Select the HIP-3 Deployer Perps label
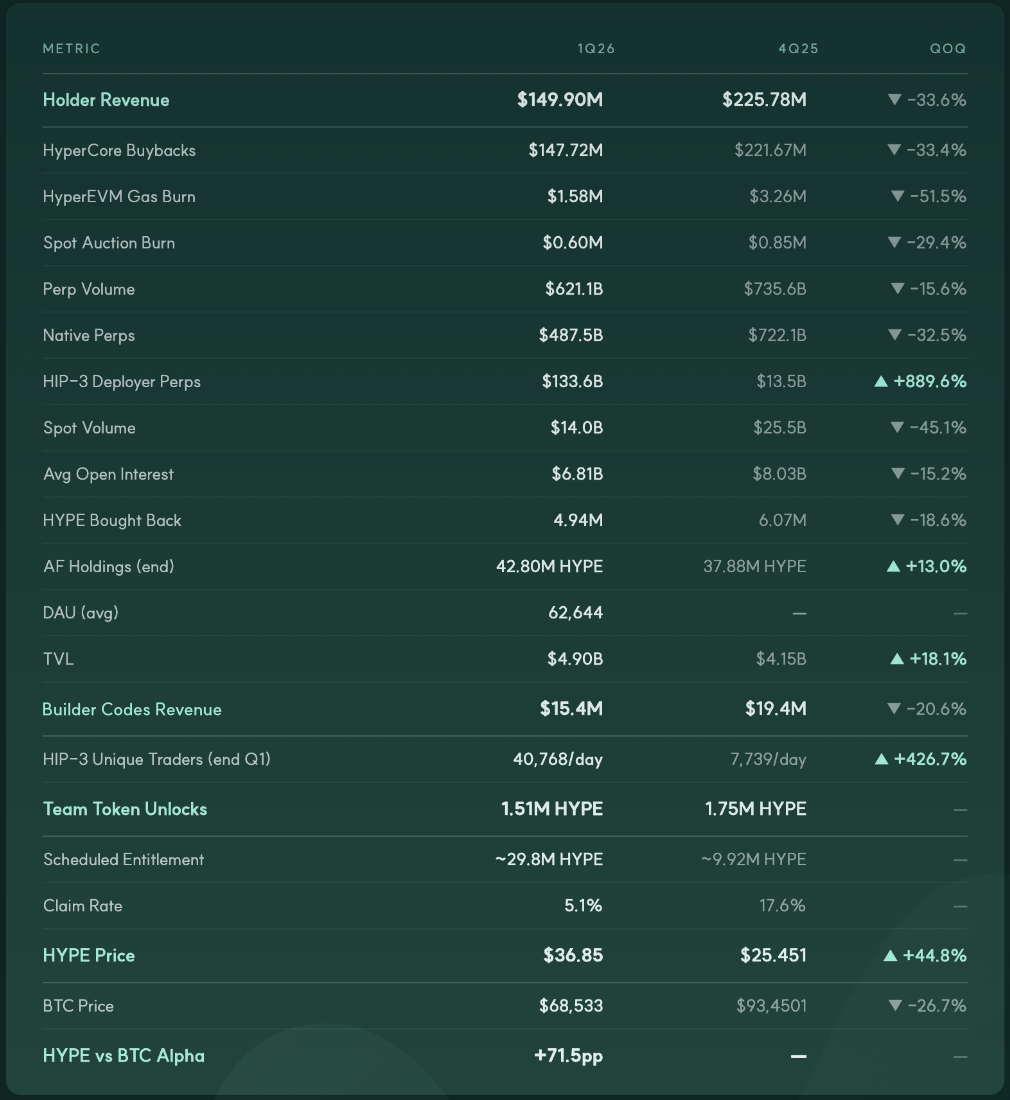The height and width of the screenshot is (1100, 1010). 121,382
